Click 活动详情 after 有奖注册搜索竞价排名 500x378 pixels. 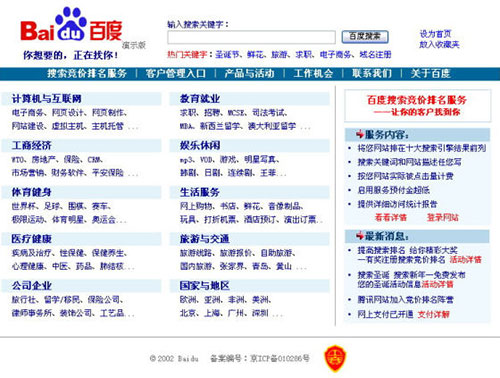465,259
